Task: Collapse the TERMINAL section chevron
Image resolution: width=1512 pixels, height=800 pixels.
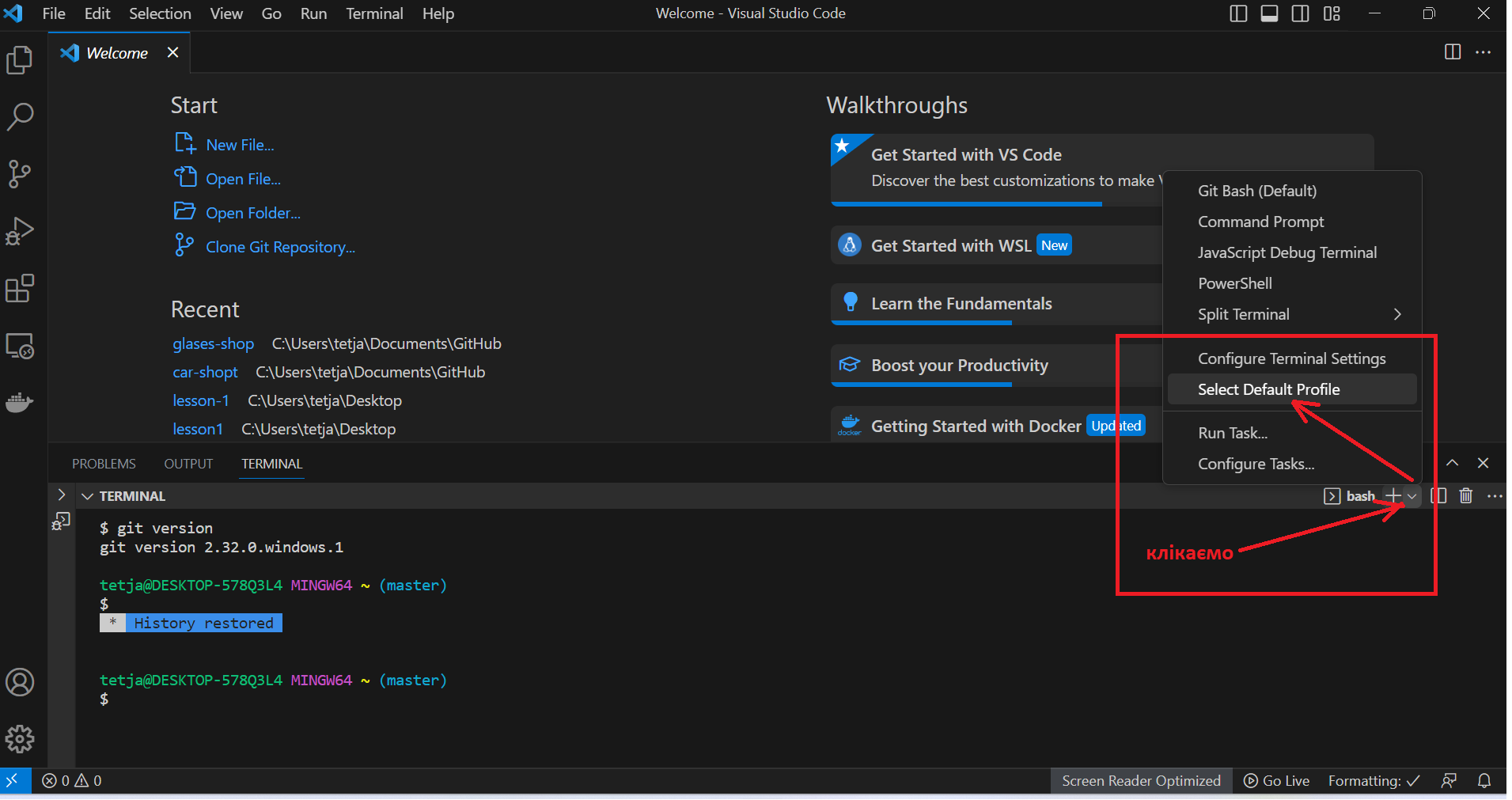Action: (88, 496)
